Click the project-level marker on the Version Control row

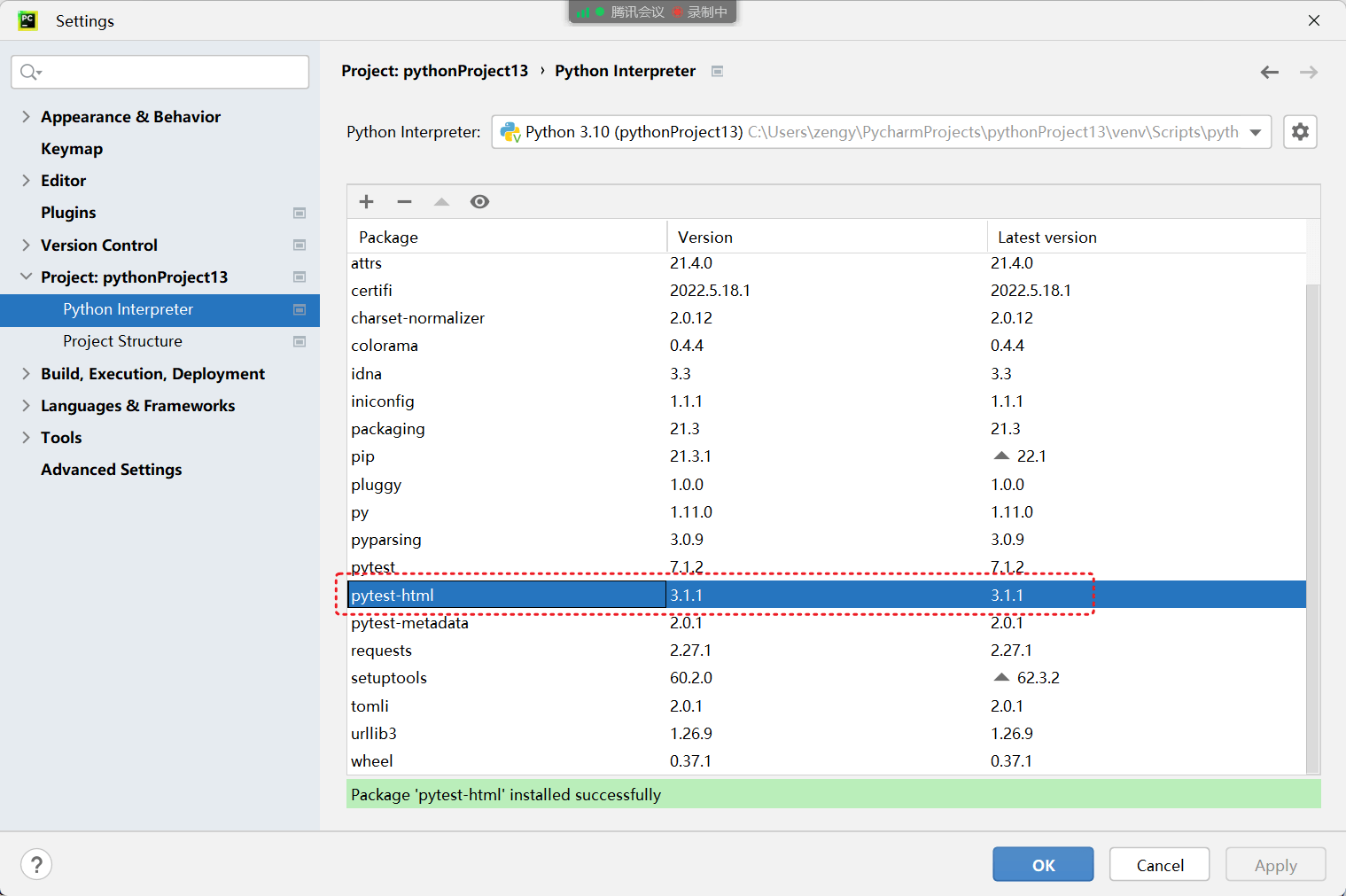click(300, 245)
